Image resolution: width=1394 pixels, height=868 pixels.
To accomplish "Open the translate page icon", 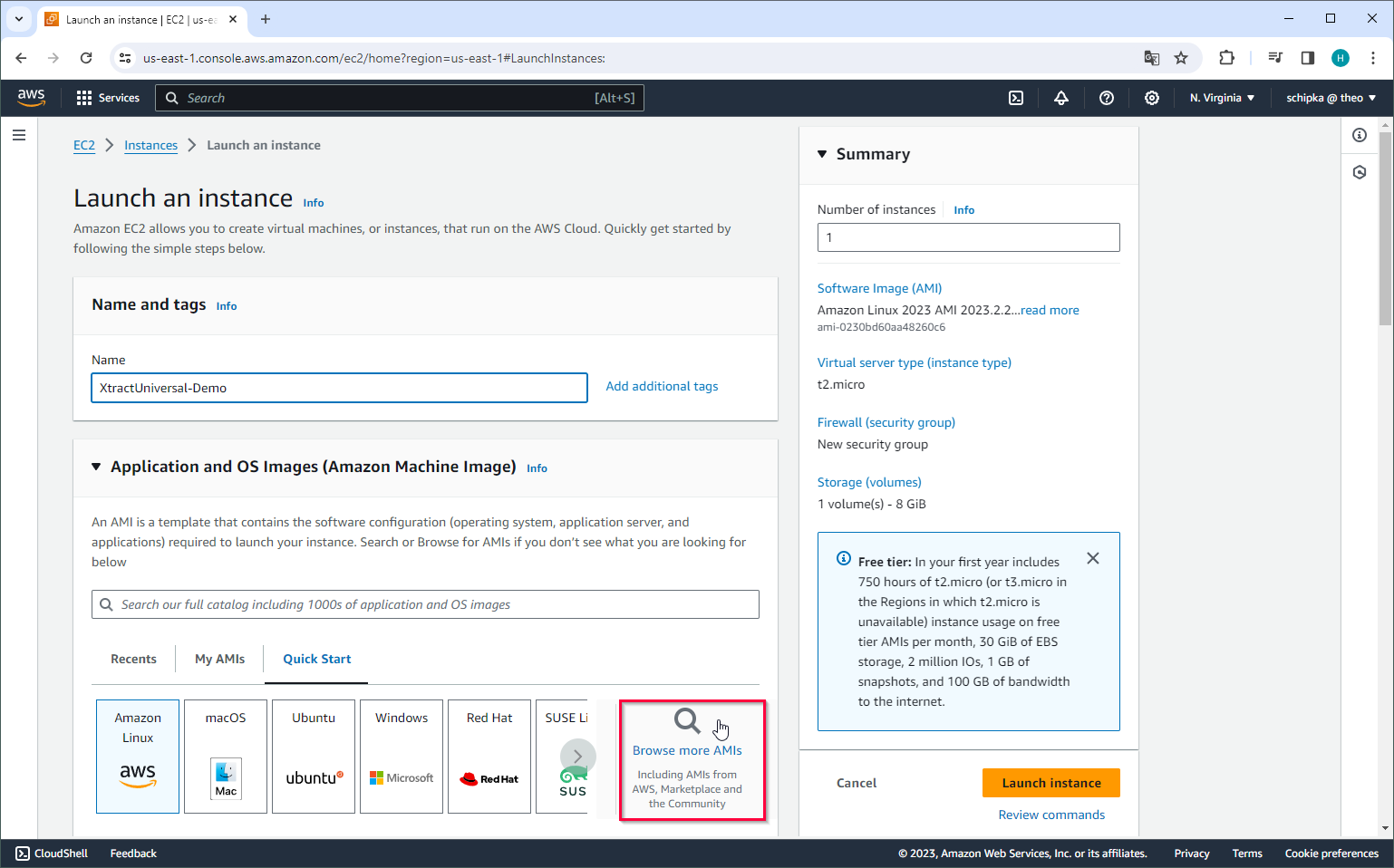I will (x=1152, y=58).
